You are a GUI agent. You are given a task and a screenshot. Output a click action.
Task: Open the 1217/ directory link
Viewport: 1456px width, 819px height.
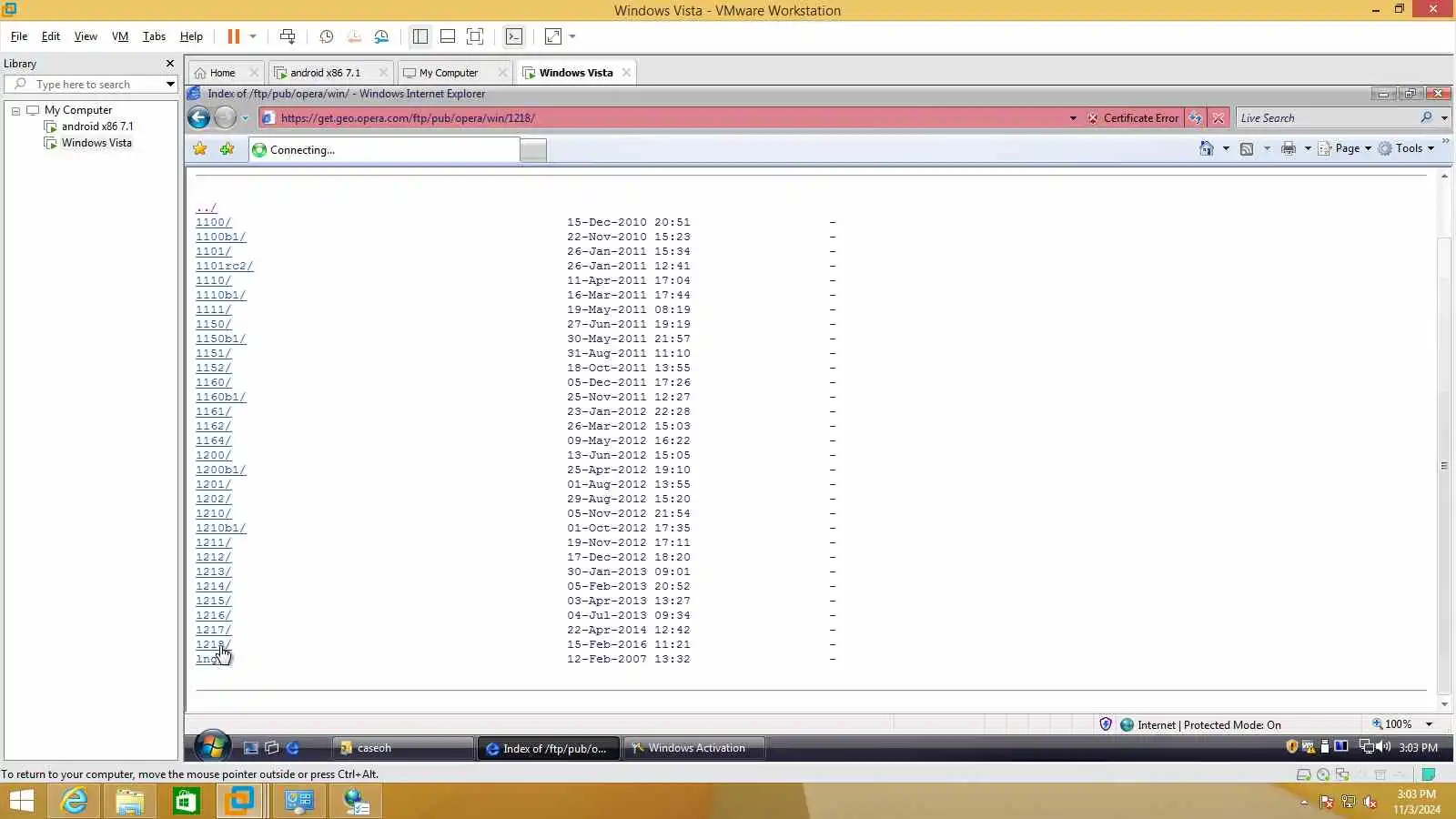(x=214, y=630)
